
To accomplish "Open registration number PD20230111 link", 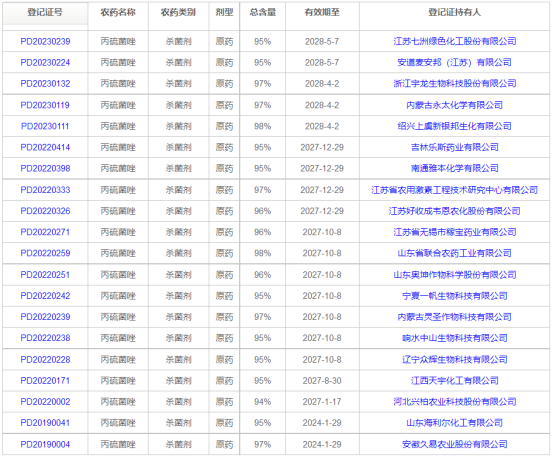I will (x=45, y=127).
